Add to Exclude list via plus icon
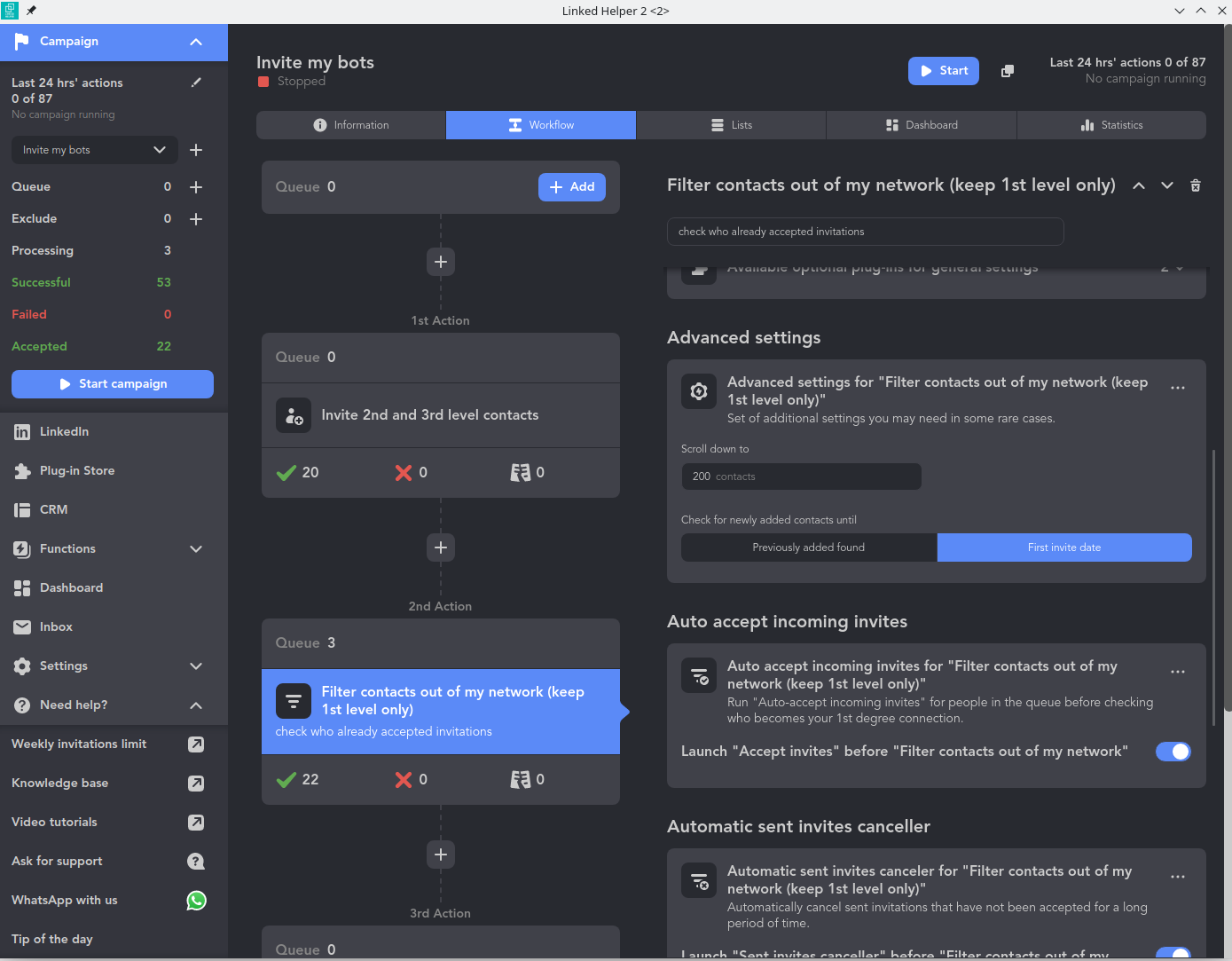The image size is (1232, 961). (x=196, y=219)
